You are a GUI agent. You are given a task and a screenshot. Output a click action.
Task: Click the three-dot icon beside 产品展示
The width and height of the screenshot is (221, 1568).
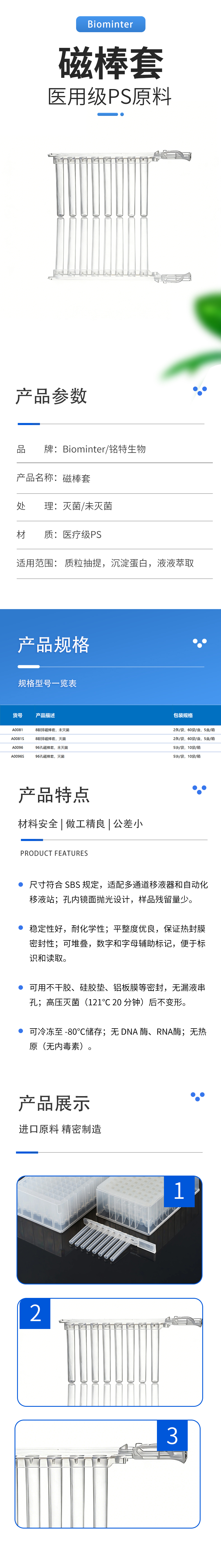[197, 1096]
